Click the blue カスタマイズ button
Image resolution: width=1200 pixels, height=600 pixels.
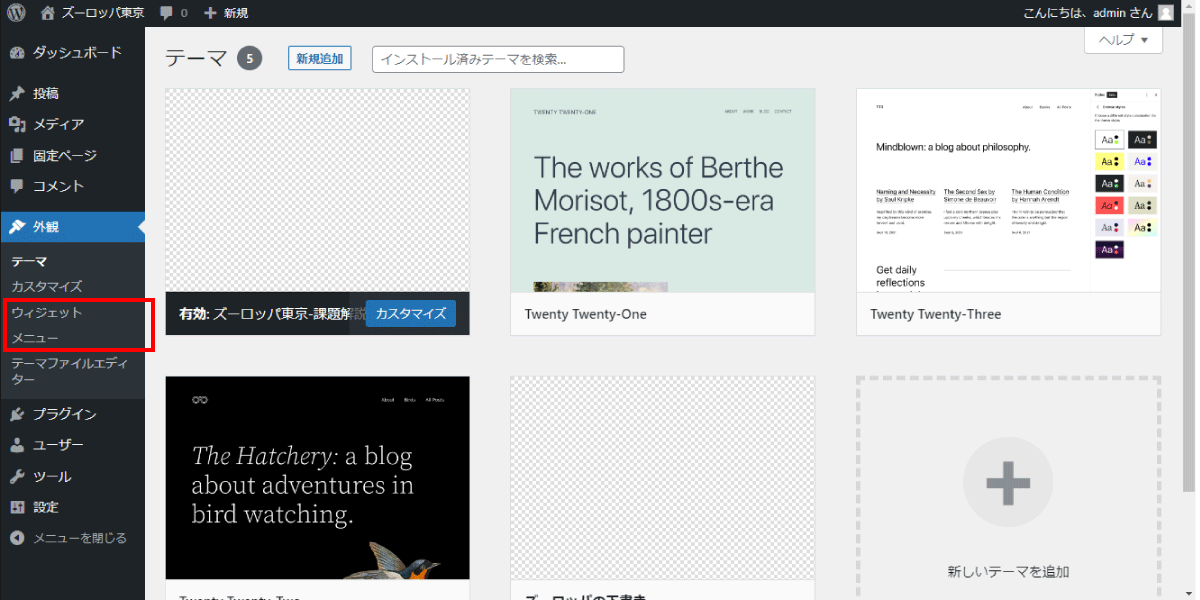point(411,313)
